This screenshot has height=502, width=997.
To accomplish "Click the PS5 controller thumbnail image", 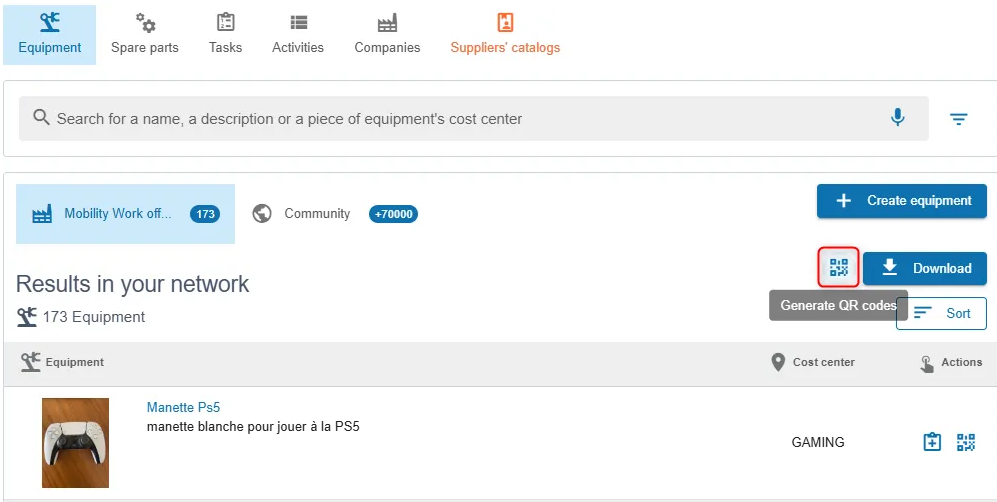I will pyautogui.click(x=76, y=443).
